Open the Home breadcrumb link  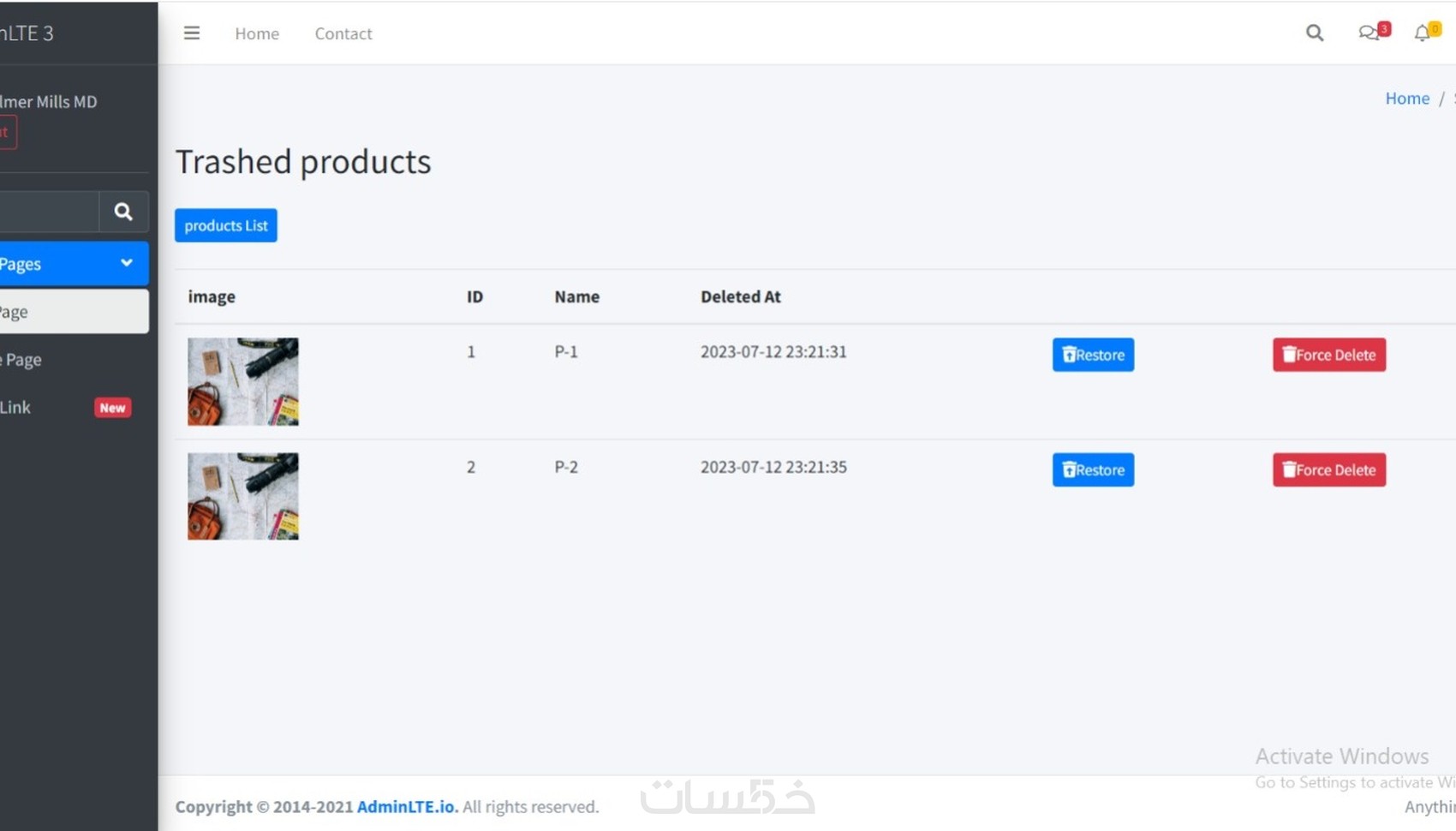(1407, 99)
